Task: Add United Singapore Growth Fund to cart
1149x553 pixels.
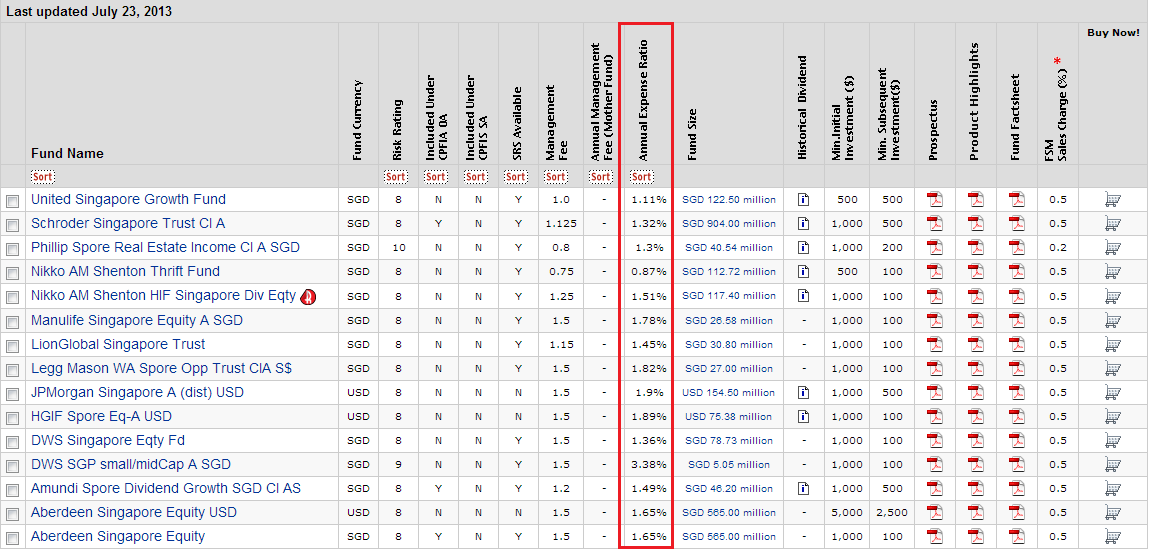Action: [x=1112, y=199]
